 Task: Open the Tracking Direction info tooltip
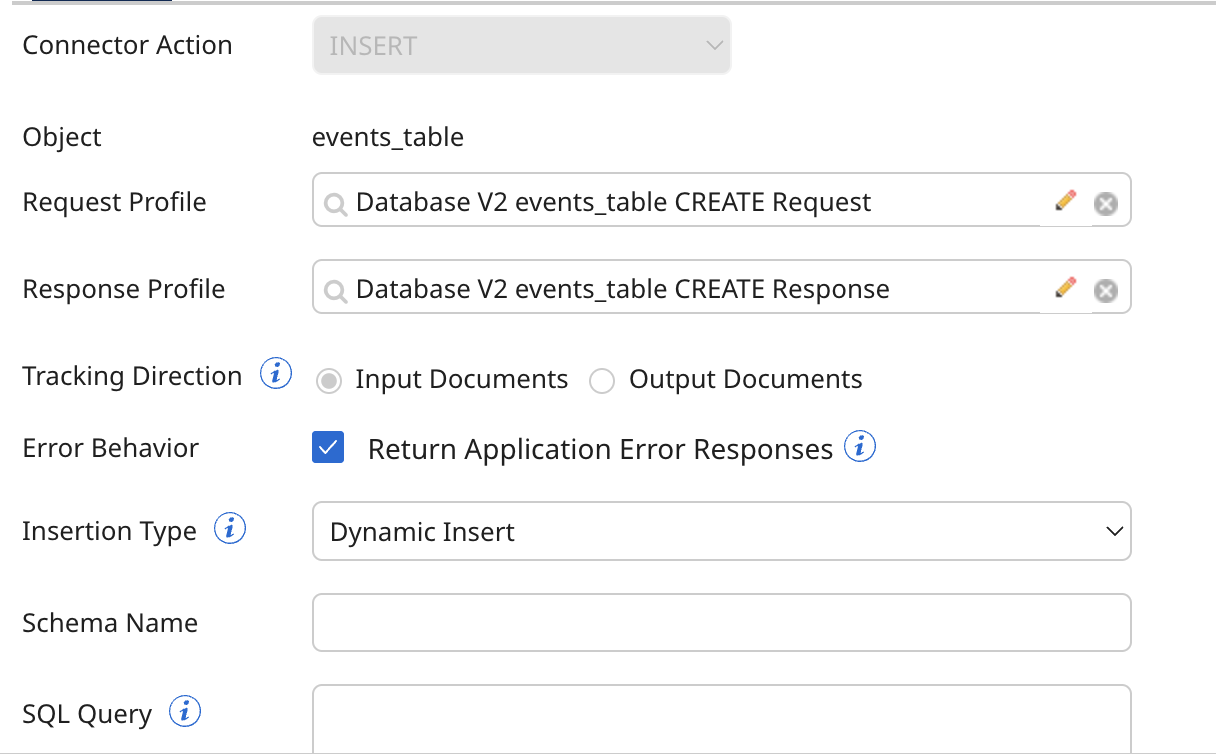274,373
